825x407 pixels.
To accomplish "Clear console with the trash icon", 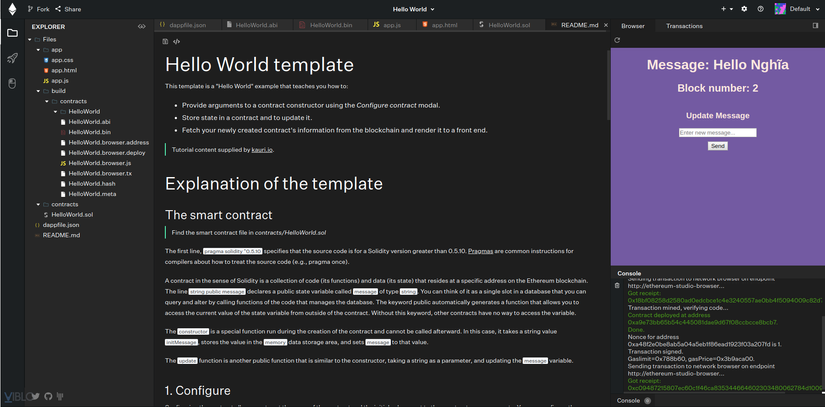I will (x=617, y=286).
